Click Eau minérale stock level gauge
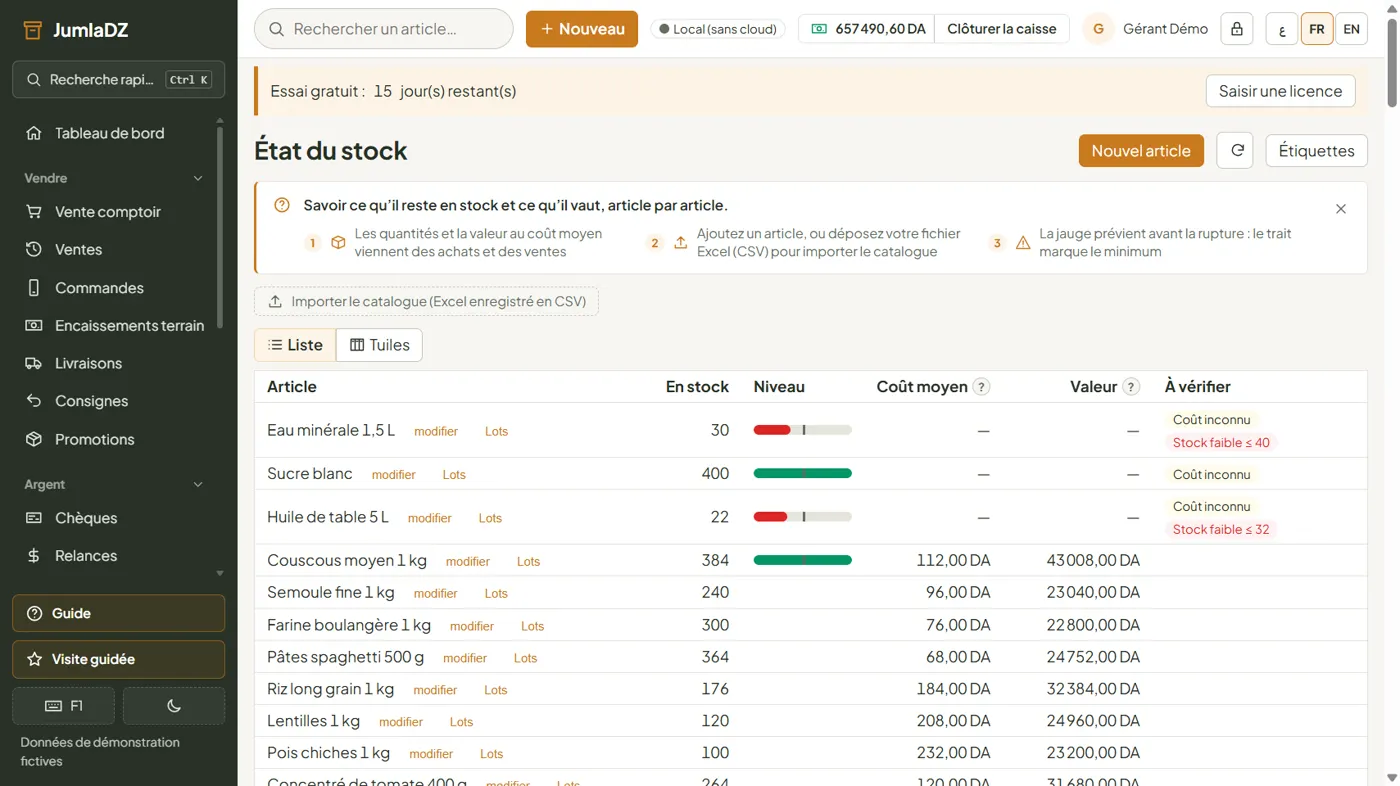Image resolution: width=1400 pixels, height=786 pixels. (802, 430)
